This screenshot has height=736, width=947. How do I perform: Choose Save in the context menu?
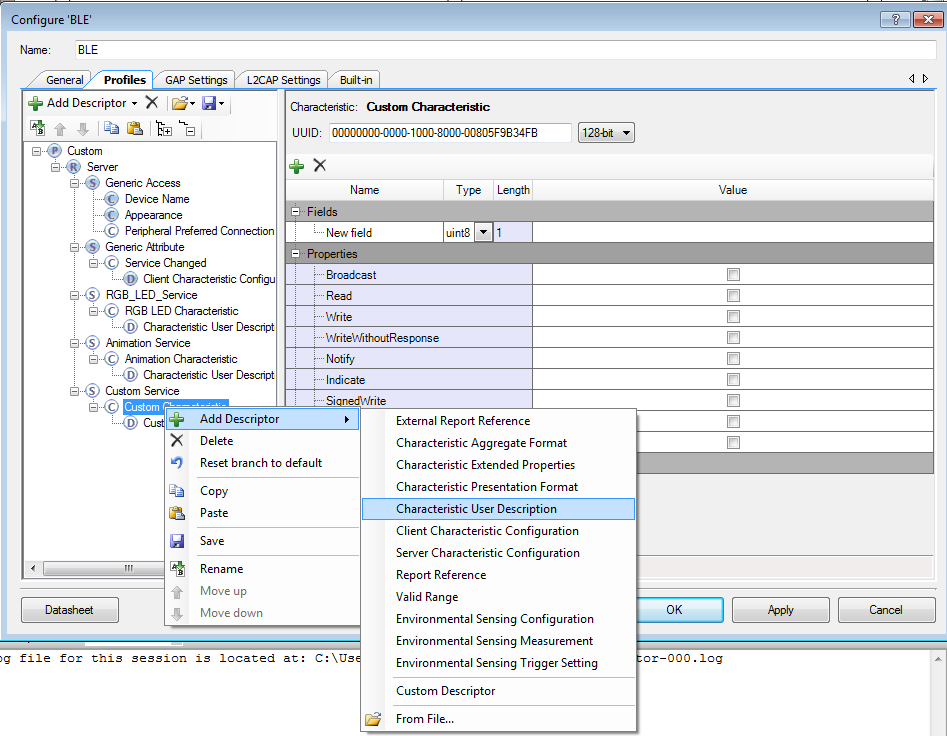pos(263,541)
